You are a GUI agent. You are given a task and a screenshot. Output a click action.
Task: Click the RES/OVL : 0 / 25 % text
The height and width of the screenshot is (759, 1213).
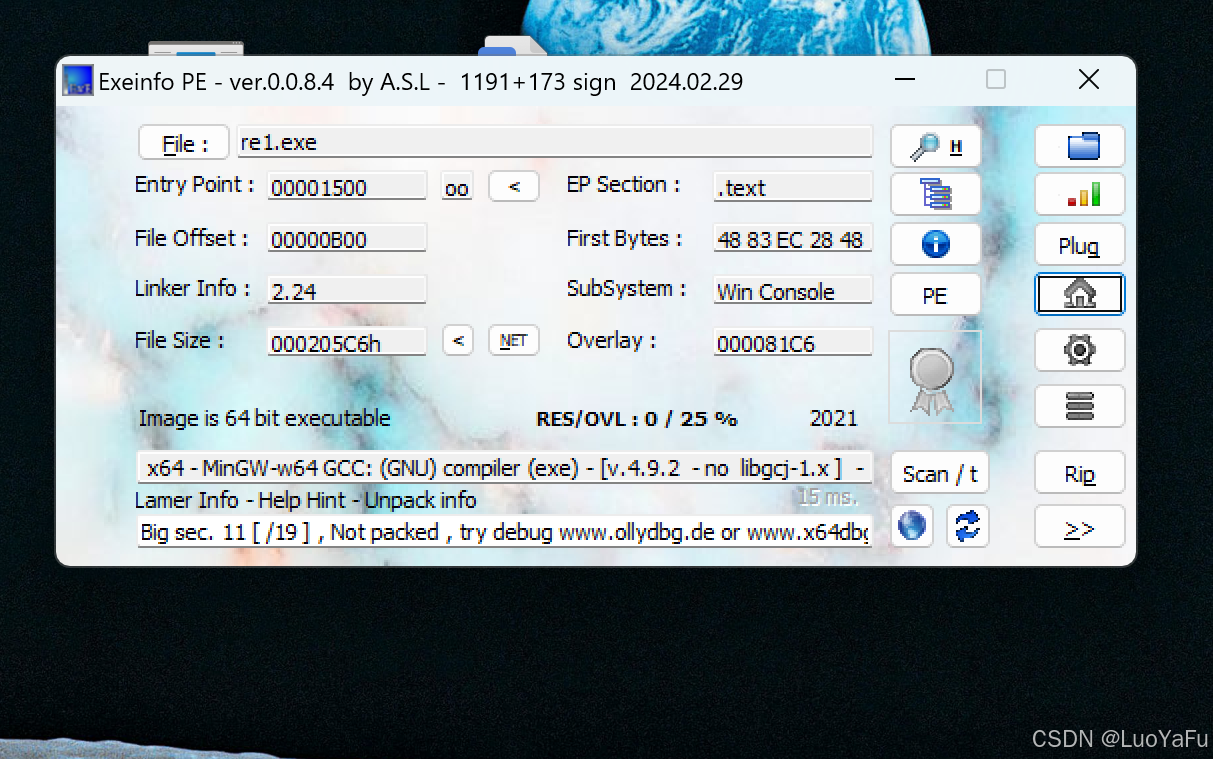[636, 419]
